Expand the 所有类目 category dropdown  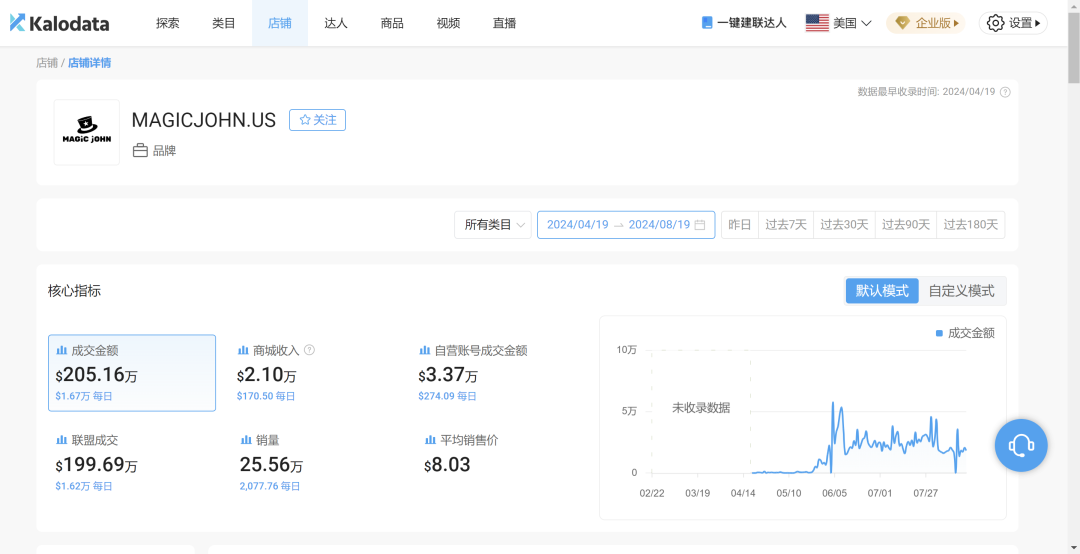coord(492,225)
